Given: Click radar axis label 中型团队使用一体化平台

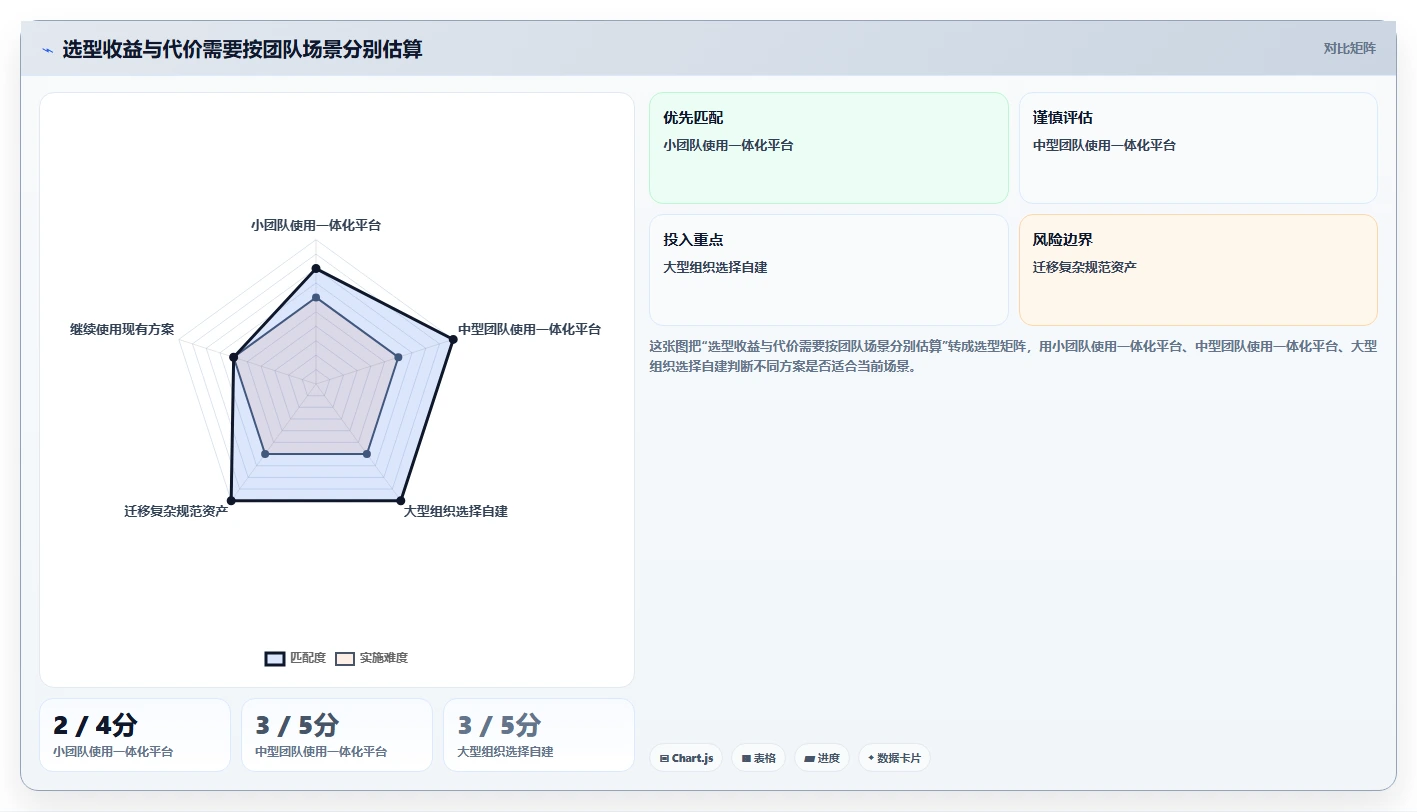Looking at the screenshot, I should click(x=530, y=329).
